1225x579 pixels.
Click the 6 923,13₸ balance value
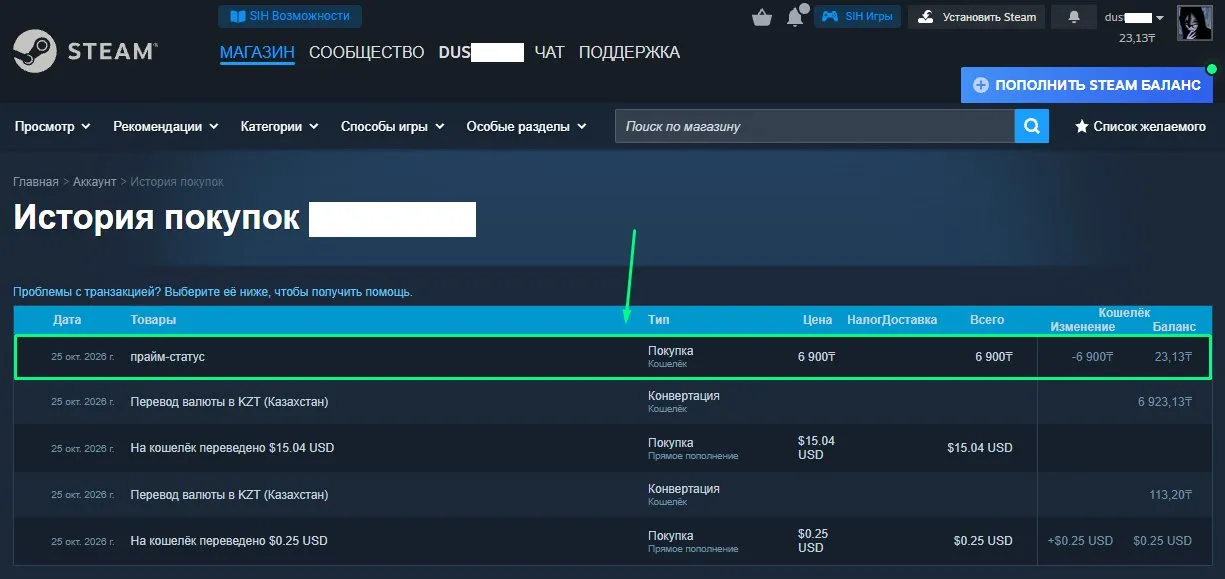(x=1166, y=402)
